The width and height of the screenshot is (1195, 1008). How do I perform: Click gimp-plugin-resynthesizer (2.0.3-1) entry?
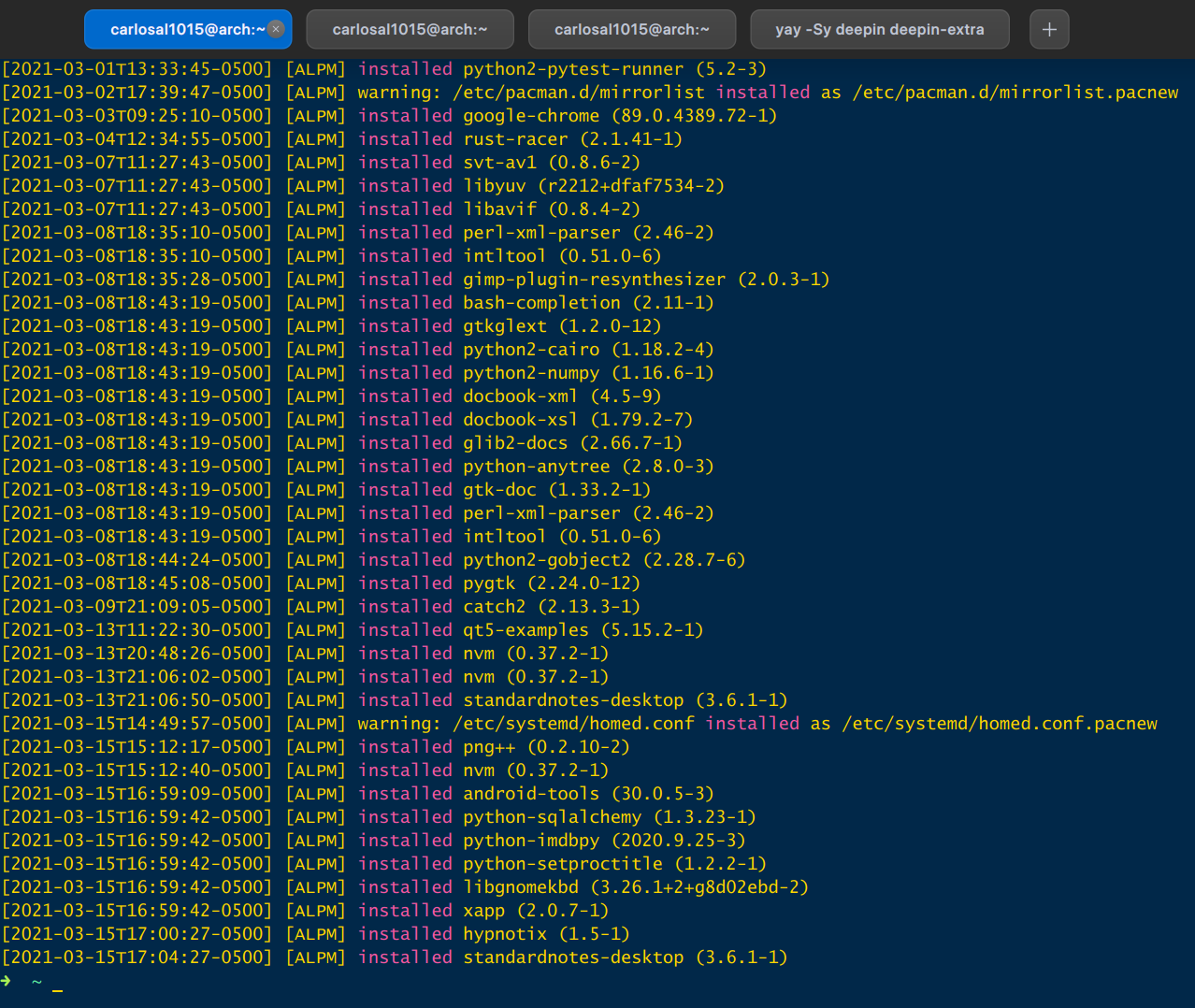point(646,280)
